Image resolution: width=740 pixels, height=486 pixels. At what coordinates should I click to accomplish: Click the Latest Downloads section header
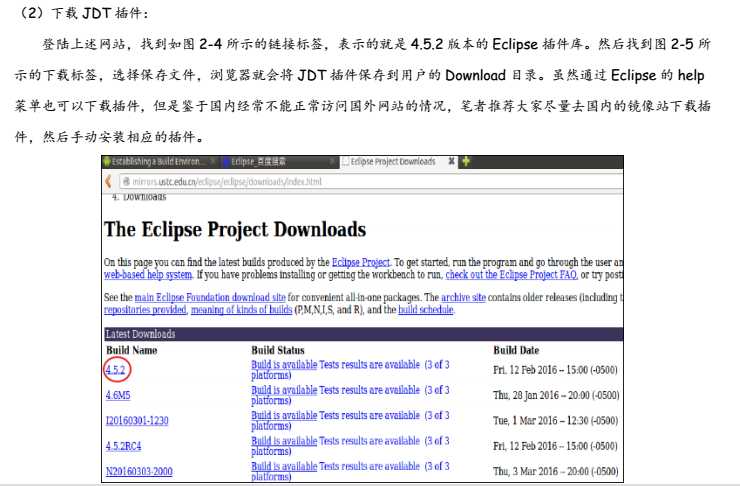pyautogui.click(x=363, y=334)
